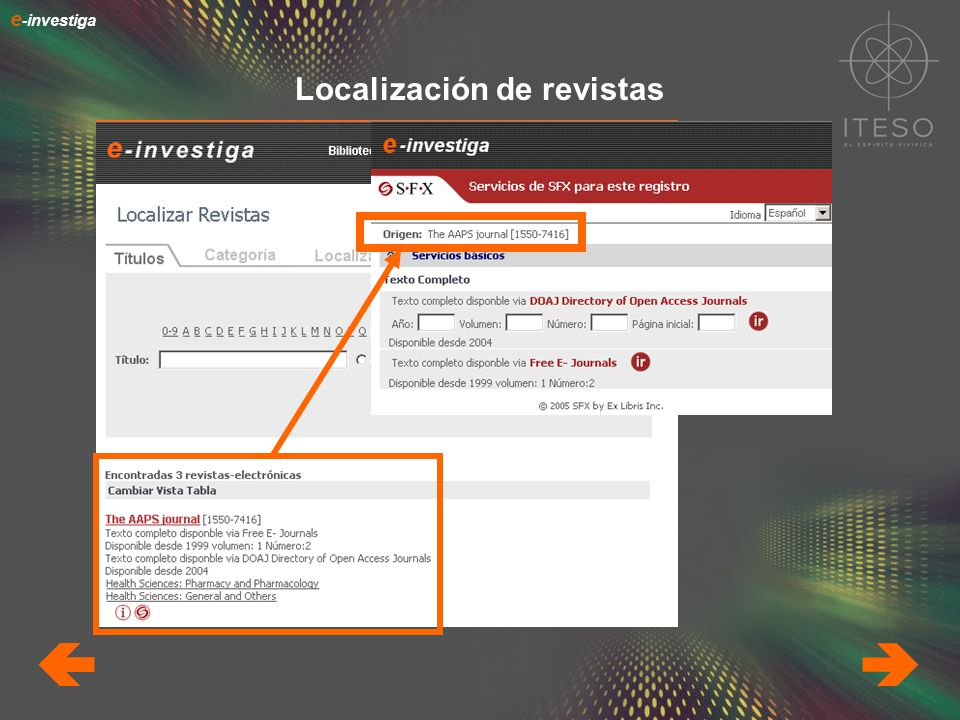
Task: Click the Free E- Journals link in SFX
Action: click(573, 362)
